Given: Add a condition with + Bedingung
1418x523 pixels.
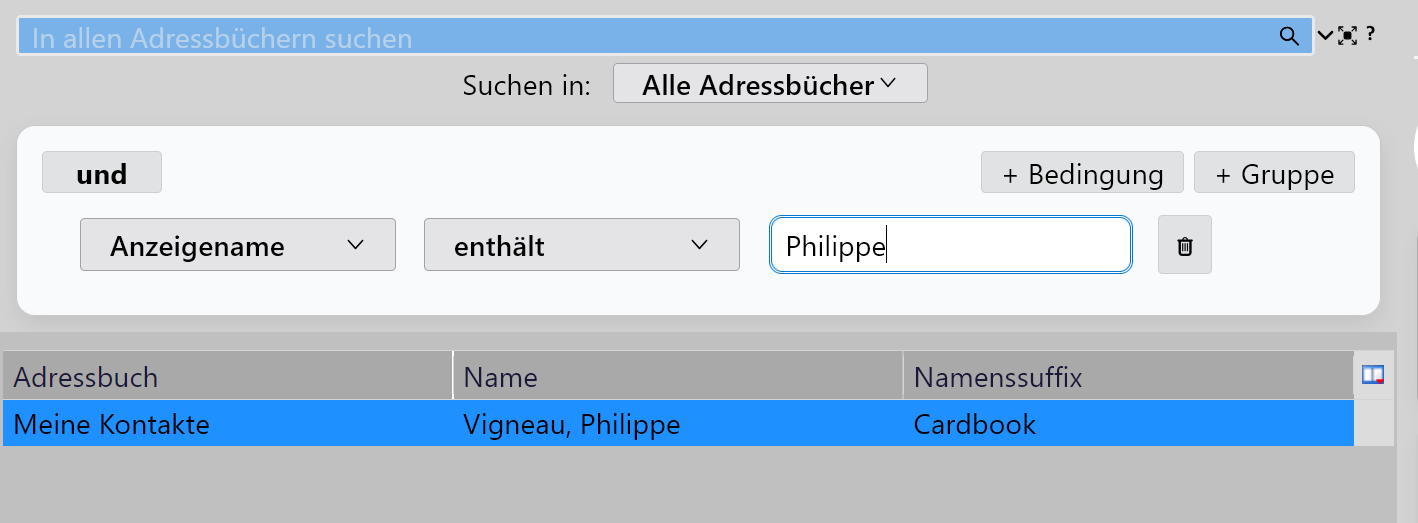Looking at the screenshot, I should point(1082,173).
